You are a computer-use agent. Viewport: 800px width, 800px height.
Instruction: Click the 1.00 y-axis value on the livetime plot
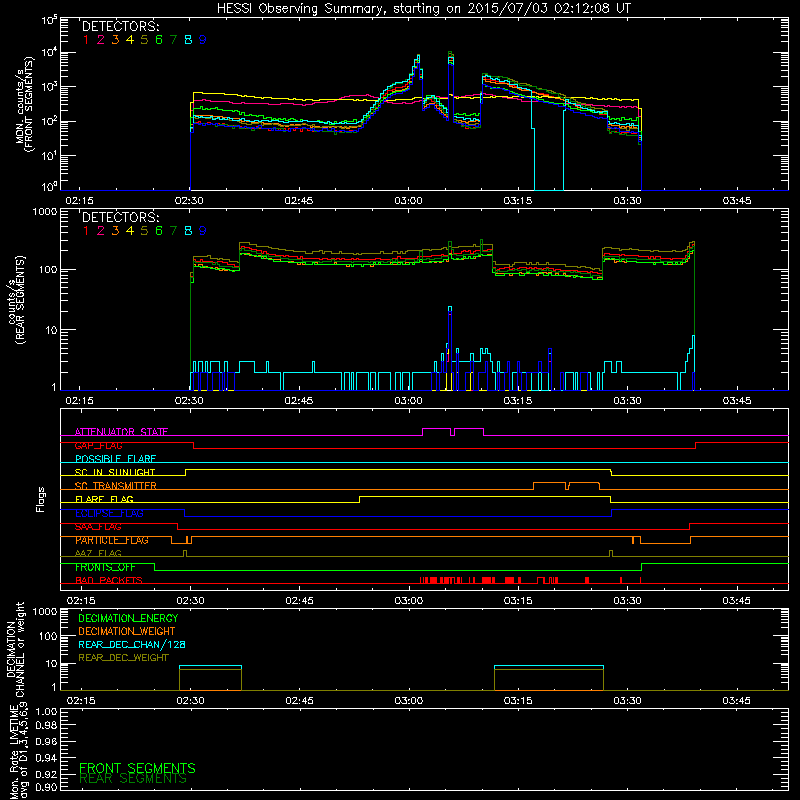(x=46, y=711)
